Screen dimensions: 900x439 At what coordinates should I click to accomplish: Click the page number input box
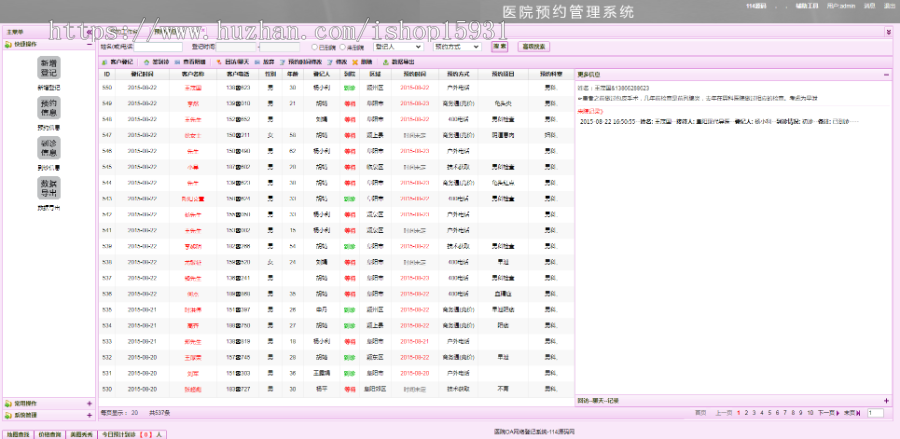point(876,413)
